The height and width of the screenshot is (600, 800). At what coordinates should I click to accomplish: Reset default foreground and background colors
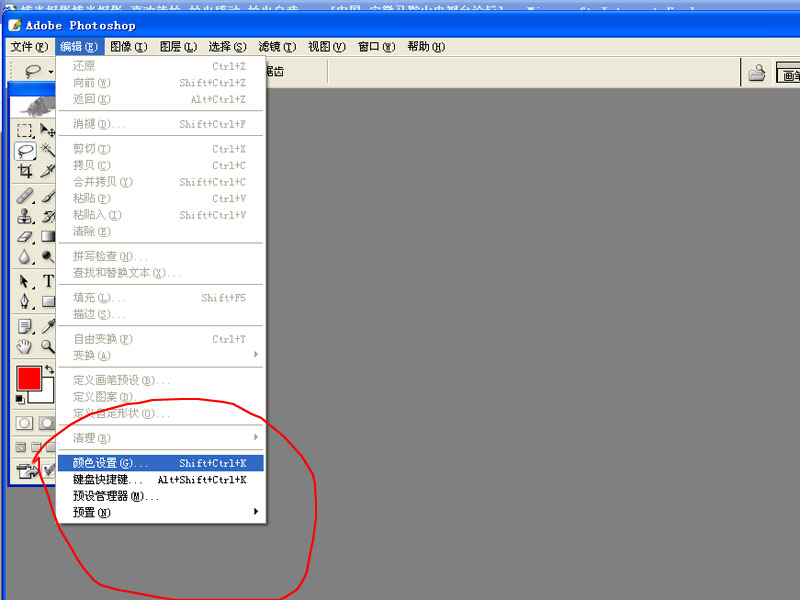pos(20,398)
